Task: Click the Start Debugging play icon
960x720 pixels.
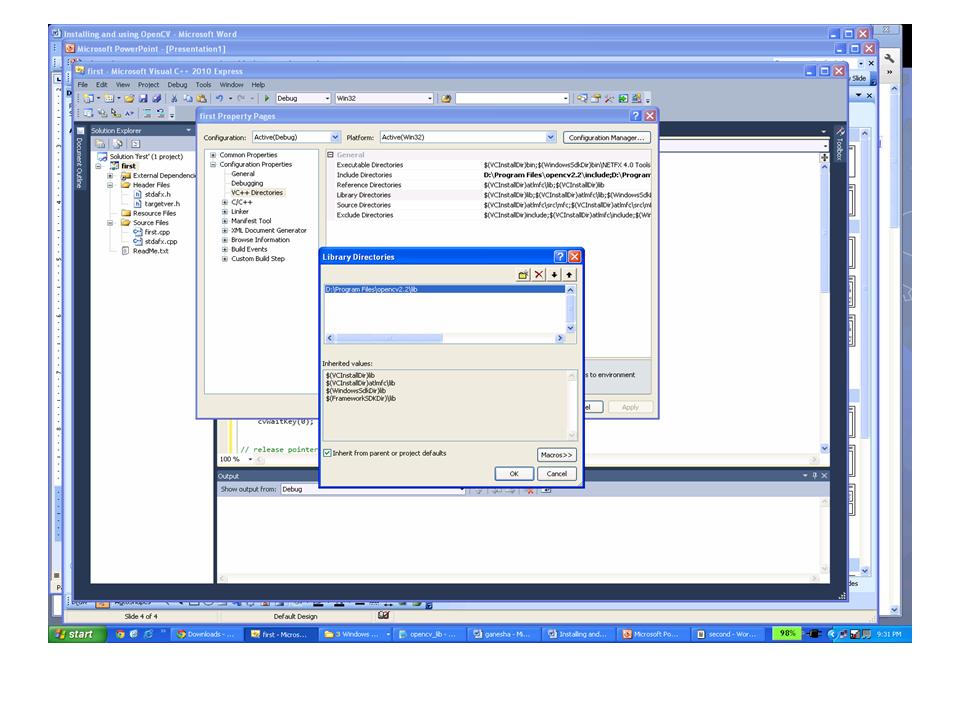Action: click(x=267, y=98)
